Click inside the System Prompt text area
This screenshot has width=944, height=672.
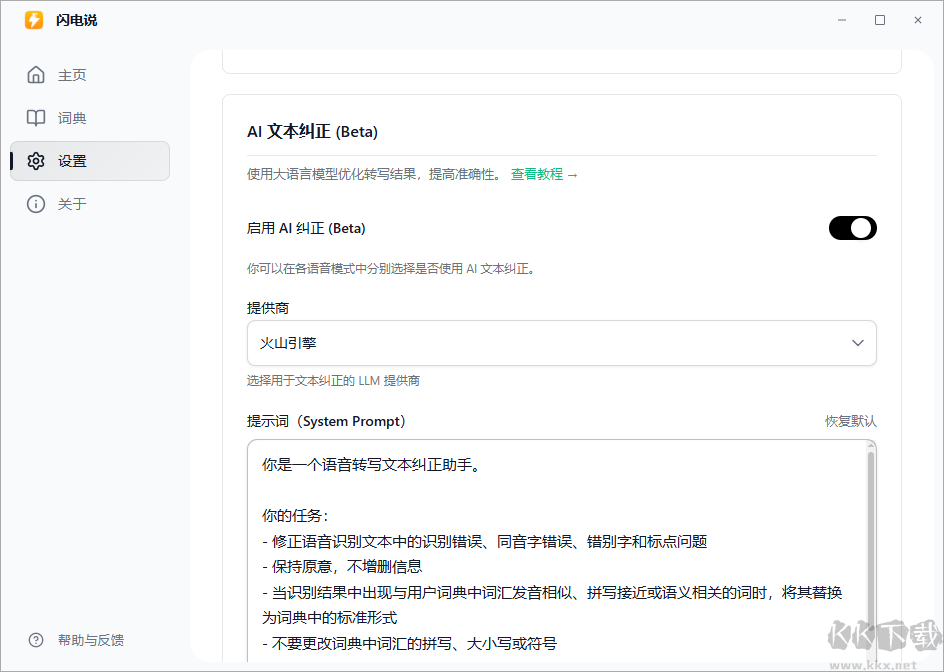click(560, 540)
